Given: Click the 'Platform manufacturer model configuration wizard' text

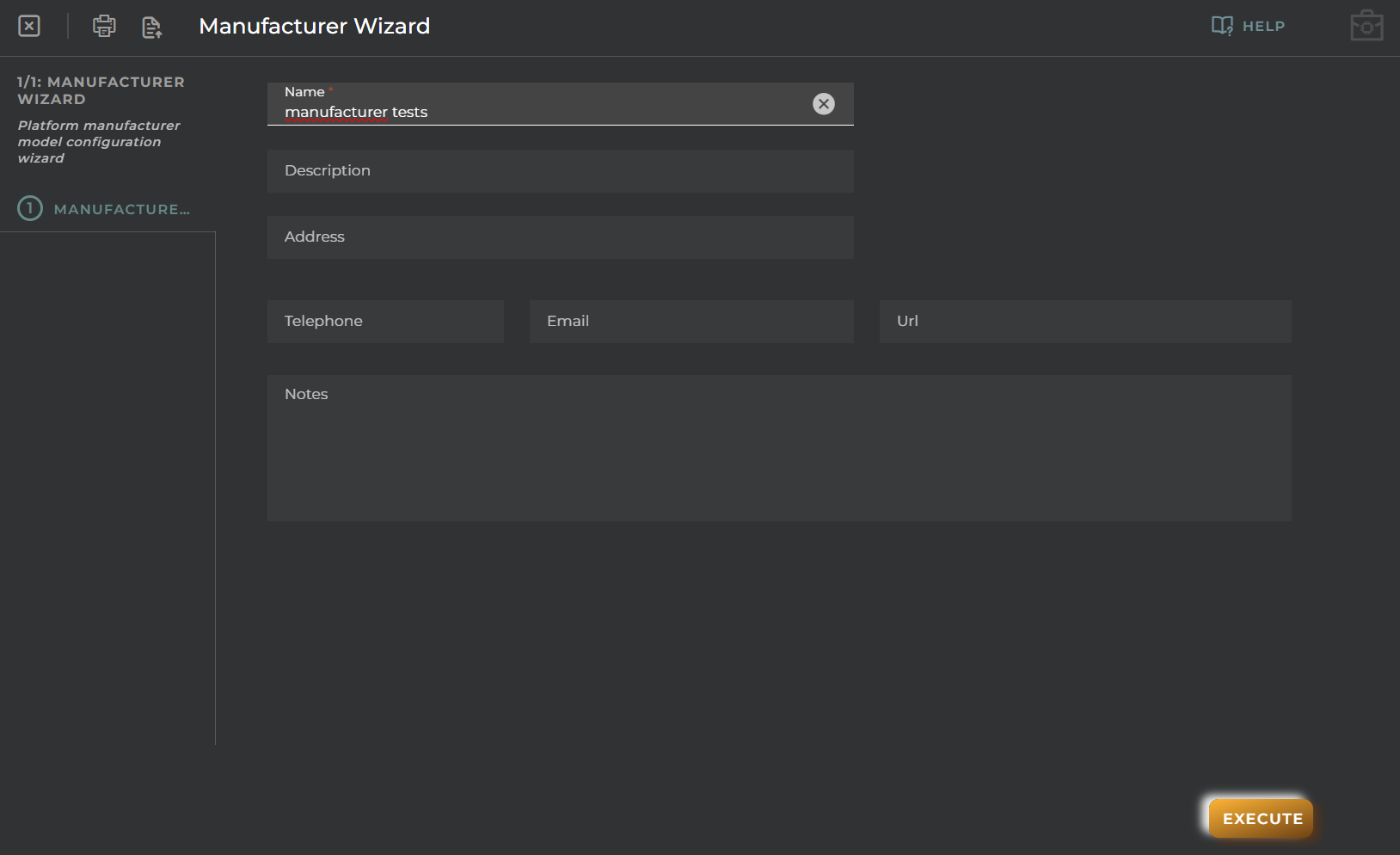Looking at the screenshot, I should coord(99,142).
